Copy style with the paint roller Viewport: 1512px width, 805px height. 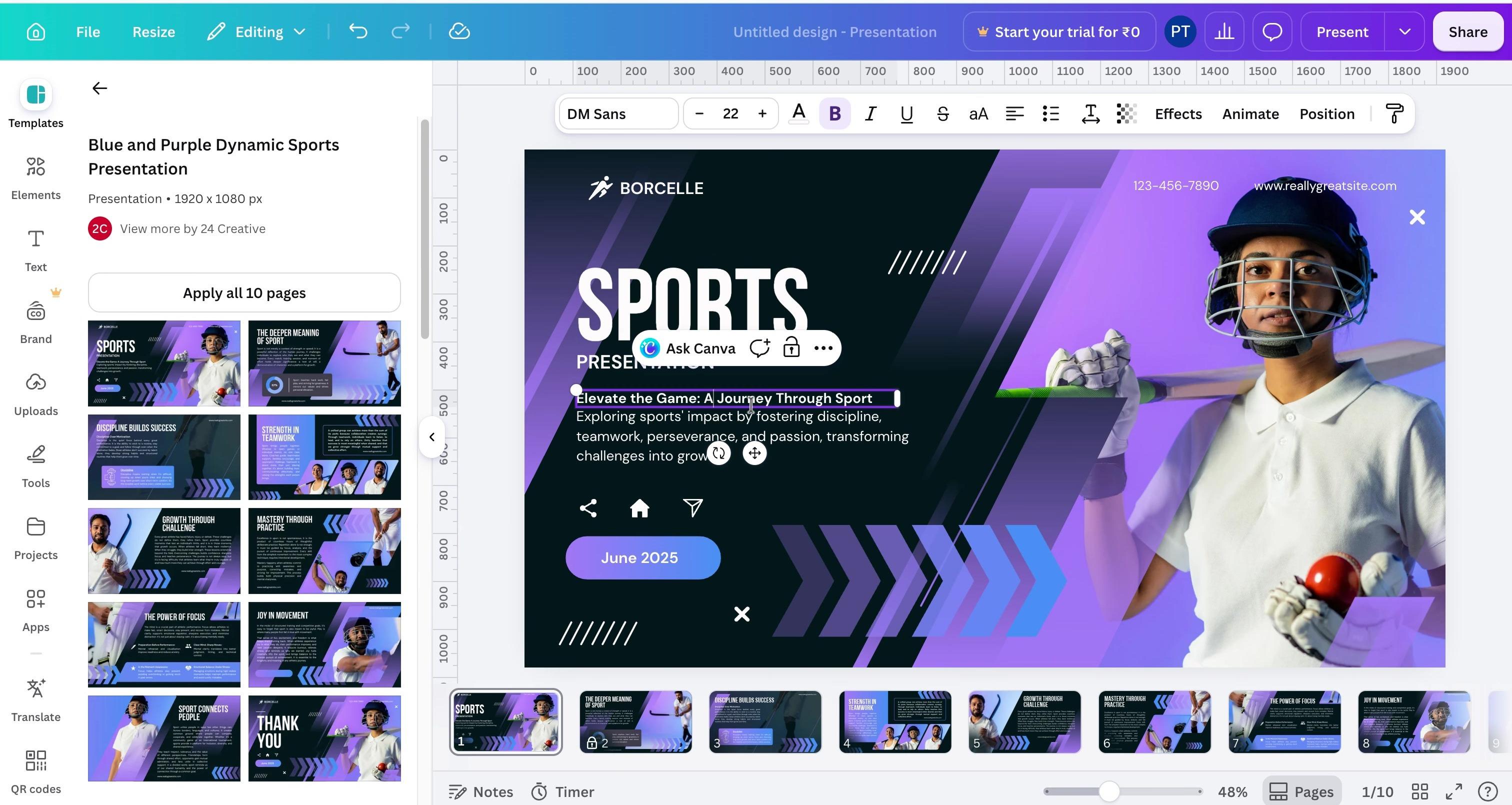pyautogui.click(x=1394, y=114)
